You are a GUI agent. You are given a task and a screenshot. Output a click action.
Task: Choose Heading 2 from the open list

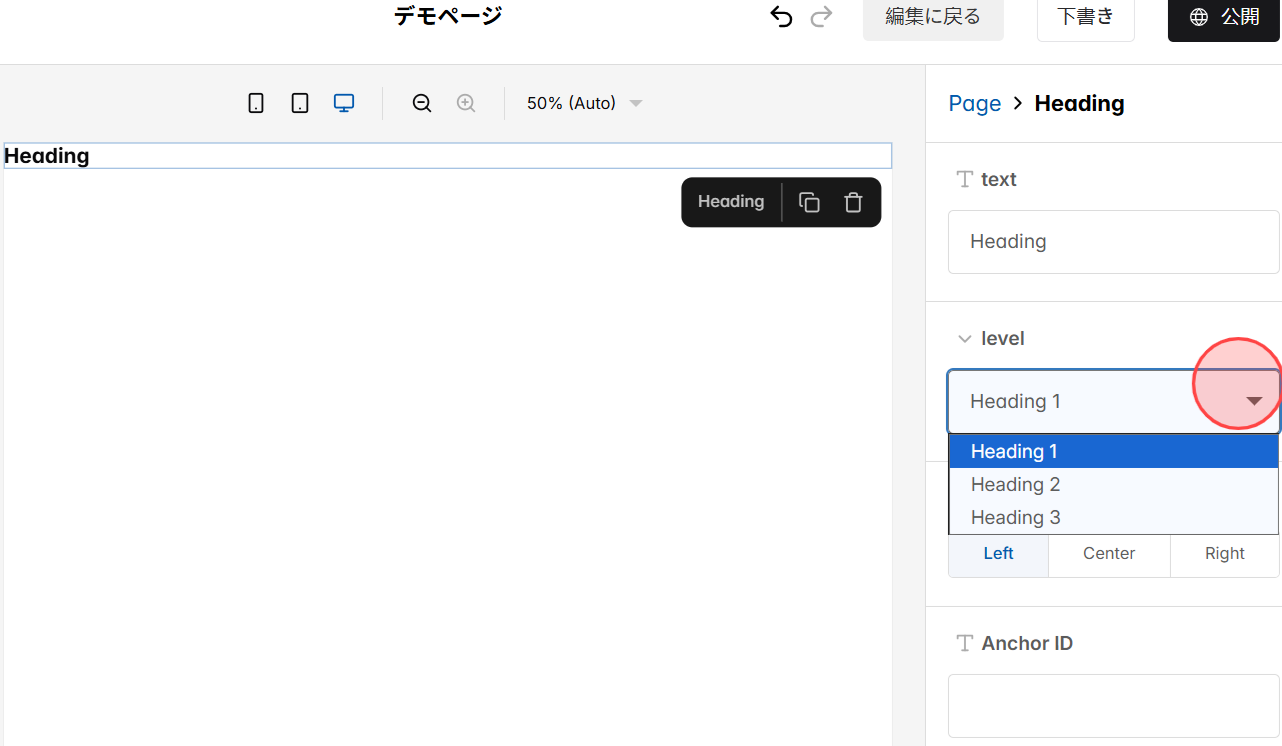(1015, 484)
